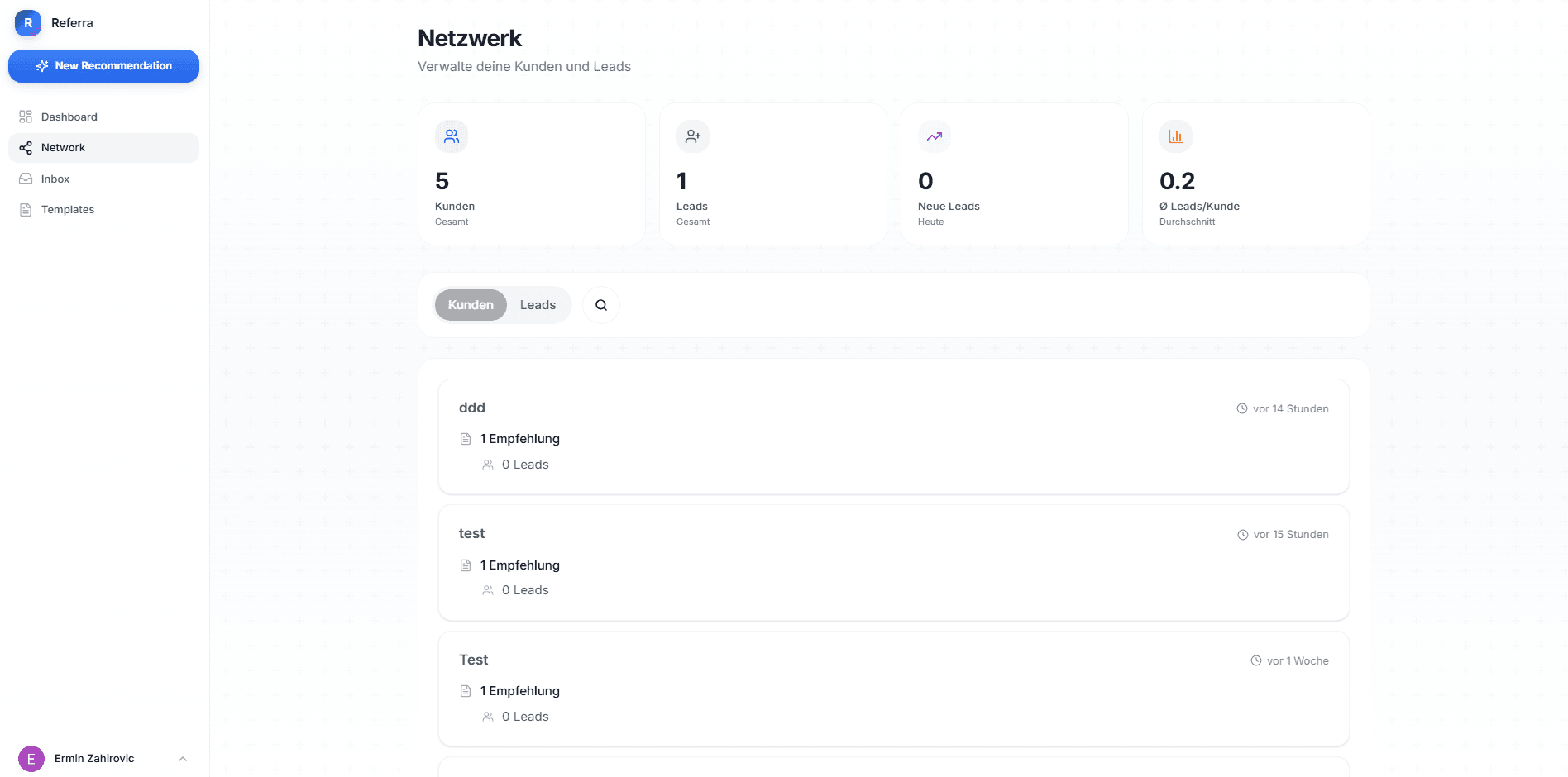Click the Dashboard grid icon
This screenshot has height=777, width=1568.
(26, 117)
